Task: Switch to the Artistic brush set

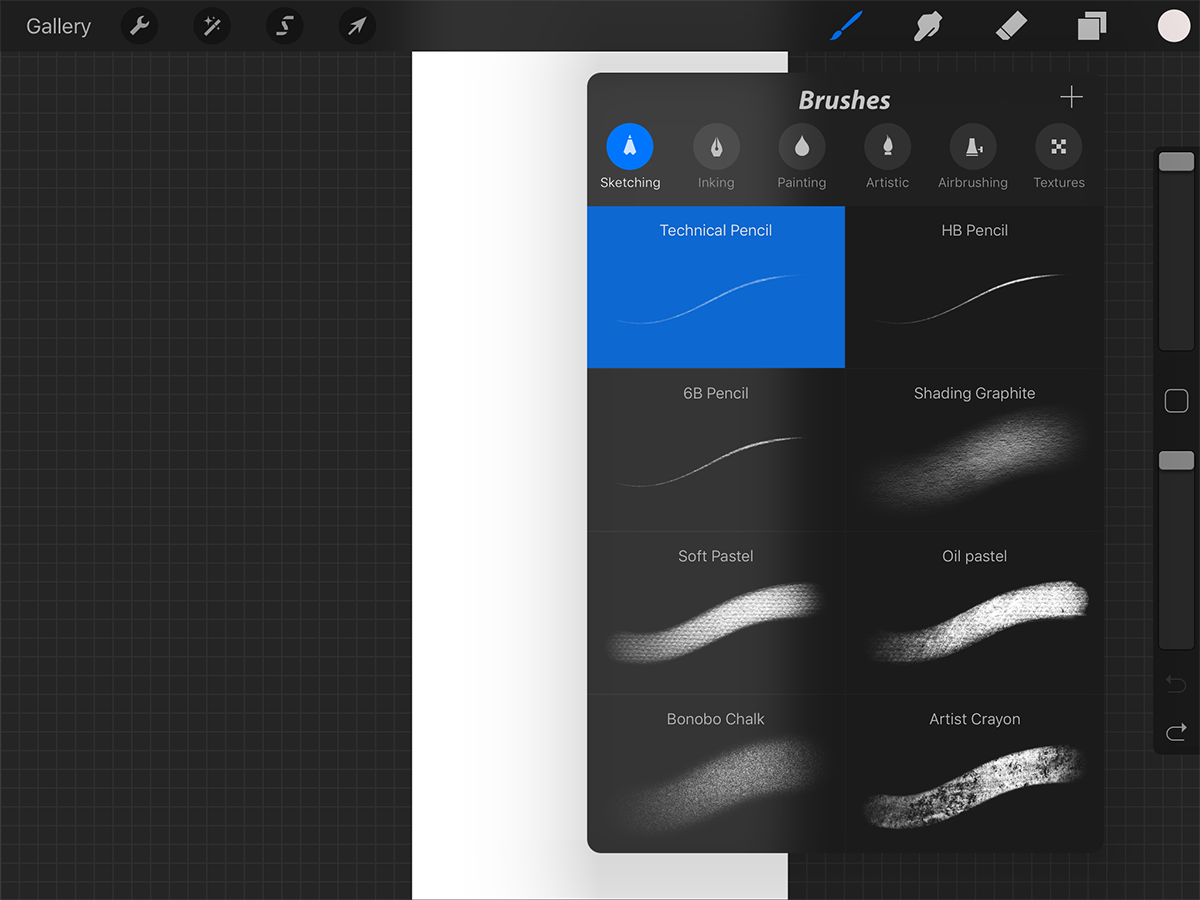Action: (888, 157)
